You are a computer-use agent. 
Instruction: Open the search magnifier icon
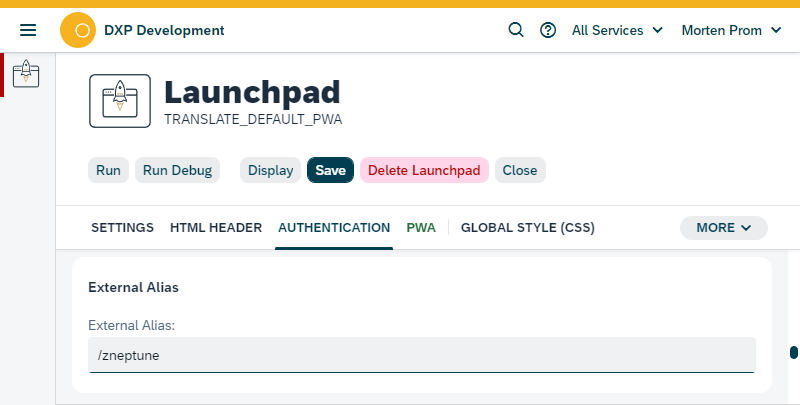516,31
